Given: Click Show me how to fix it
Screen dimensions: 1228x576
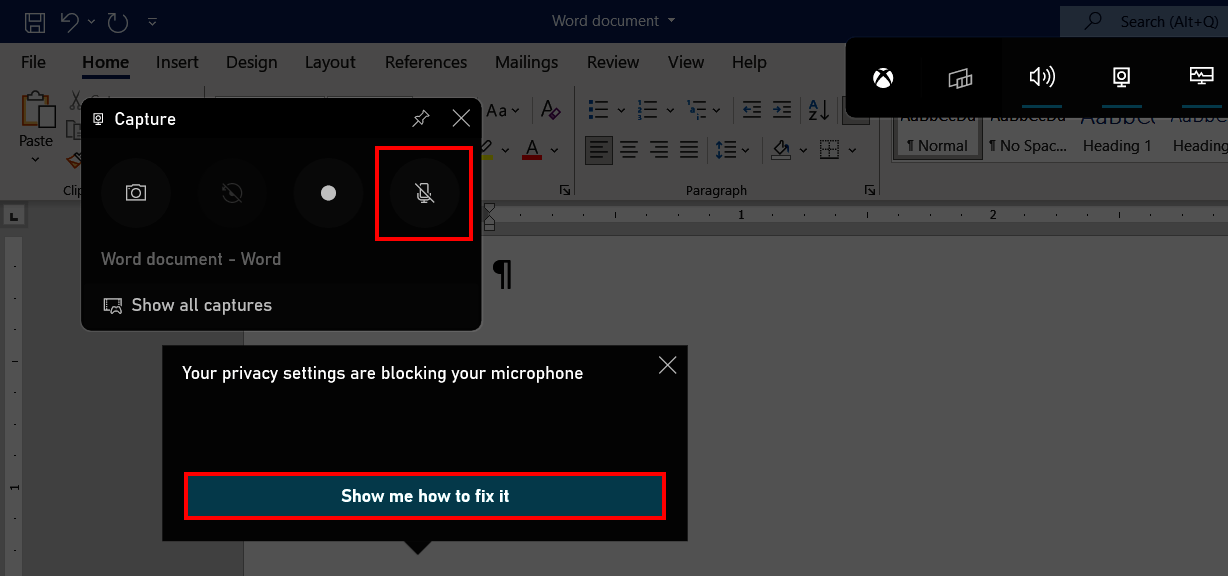Looking at the screenshot, I should (x=424, y=495).
